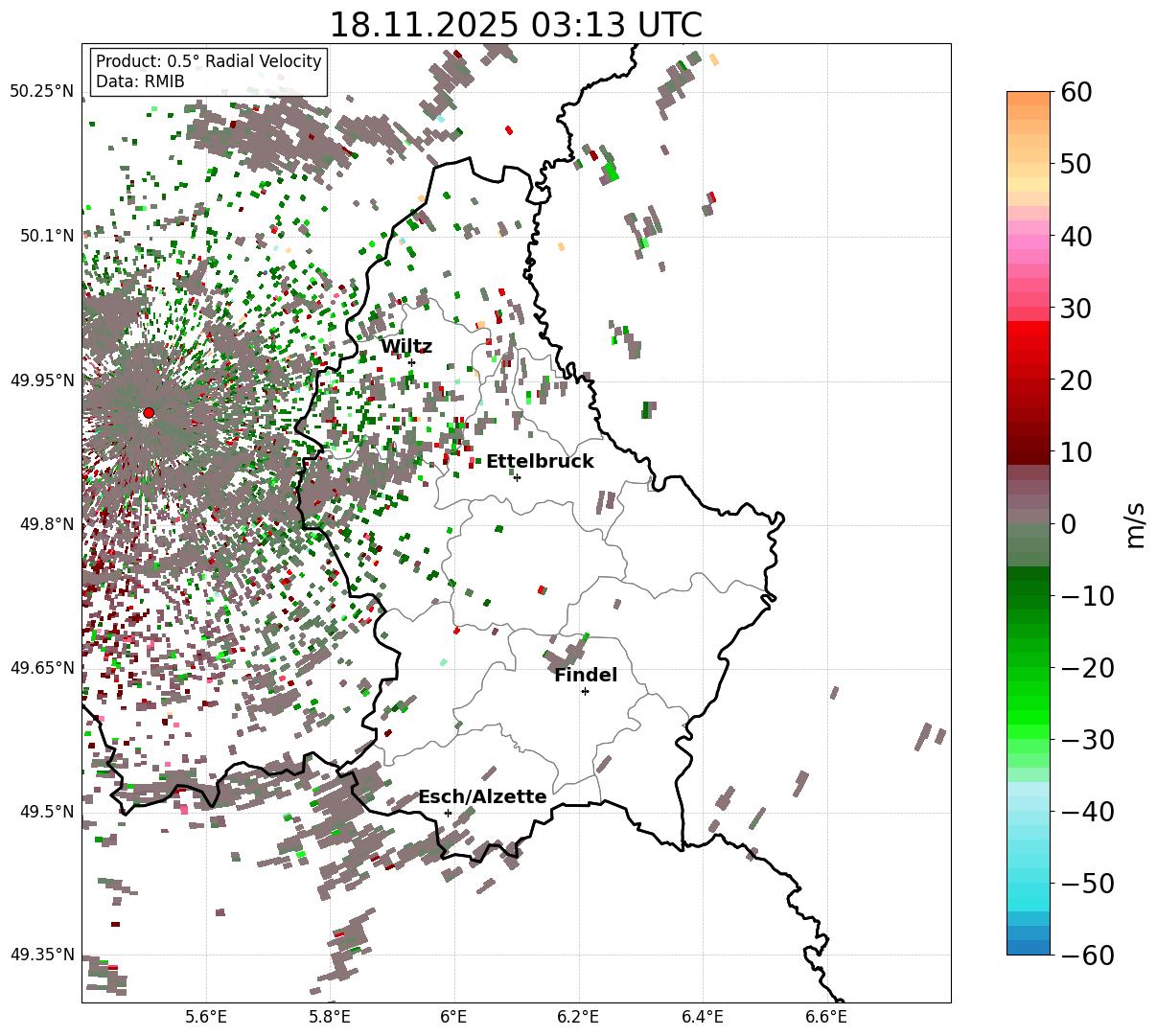Click the 'Wiltz' city label

point(406,347)
